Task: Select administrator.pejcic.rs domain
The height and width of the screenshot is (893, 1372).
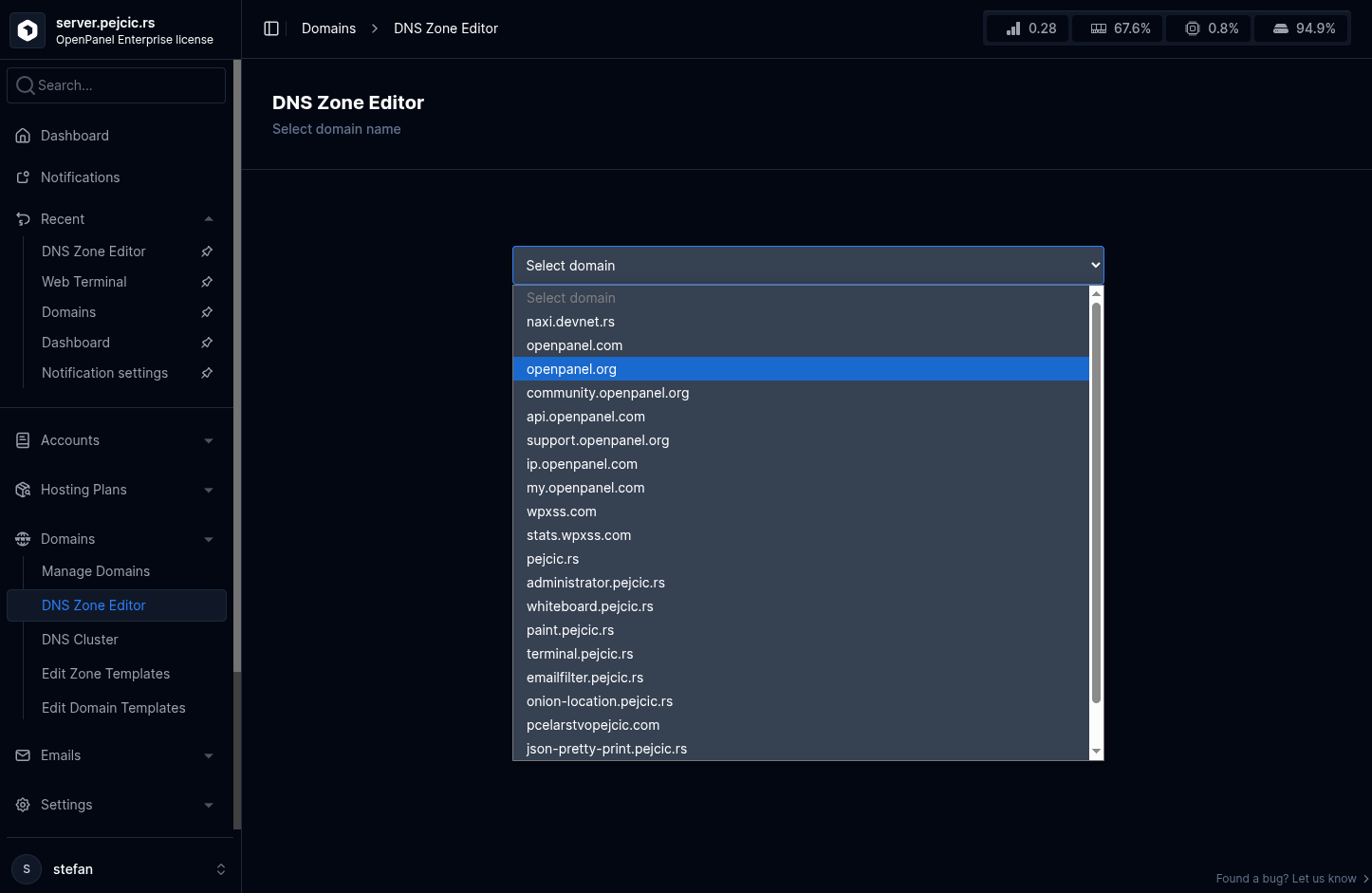Action: pos(801,583)
